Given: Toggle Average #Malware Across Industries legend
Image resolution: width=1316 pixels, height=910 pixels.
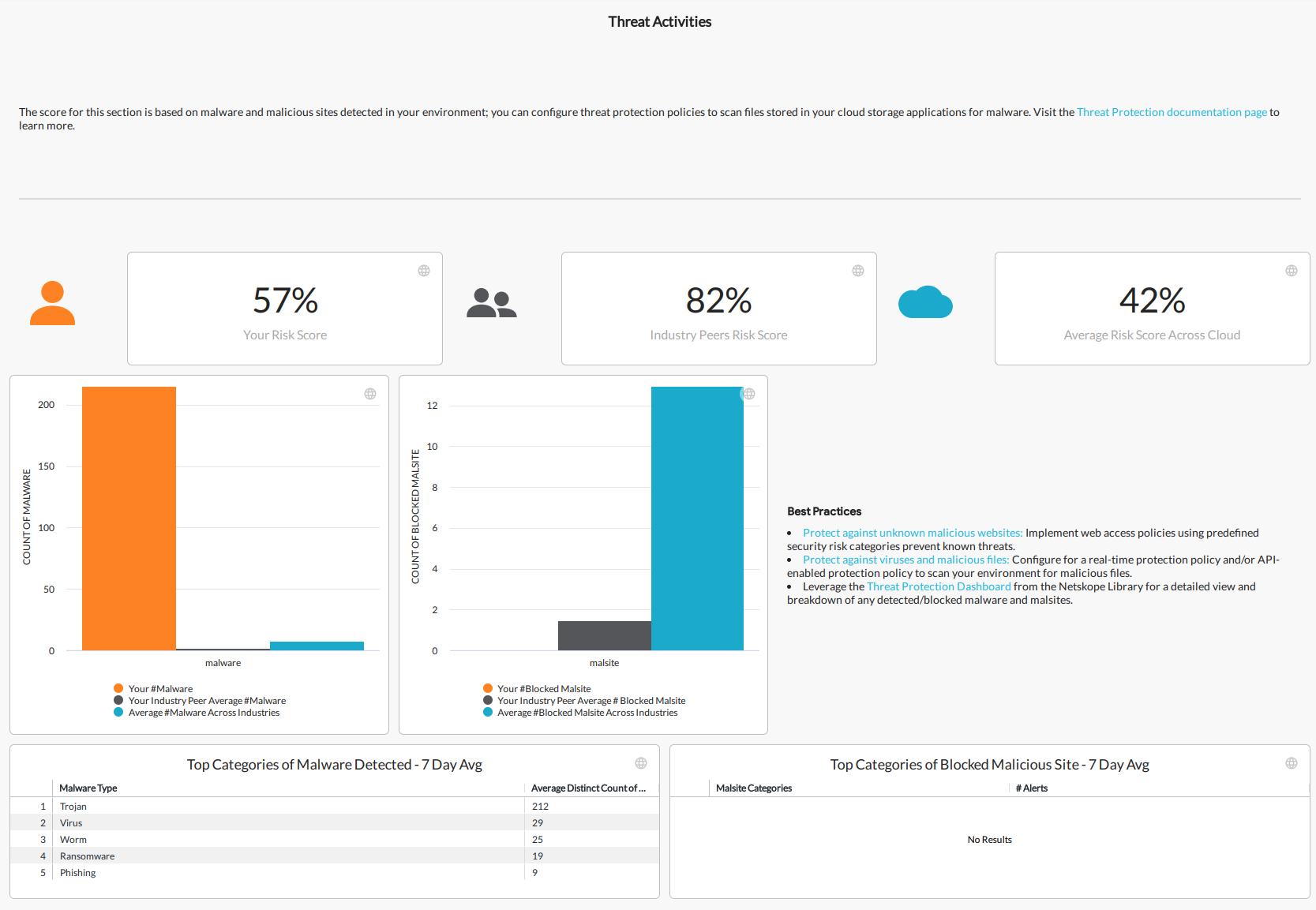Looking at the screenshot, I should click(197, 713).
